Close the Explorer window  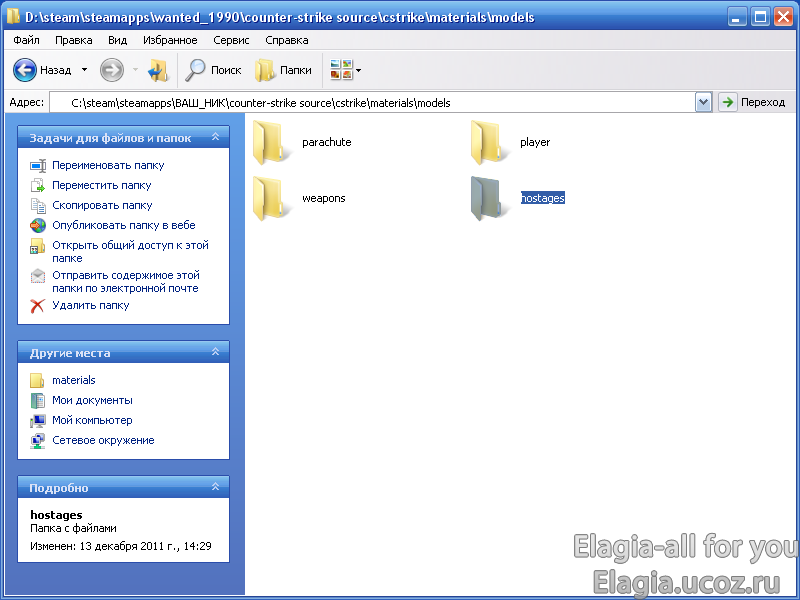tap(783, 17)
